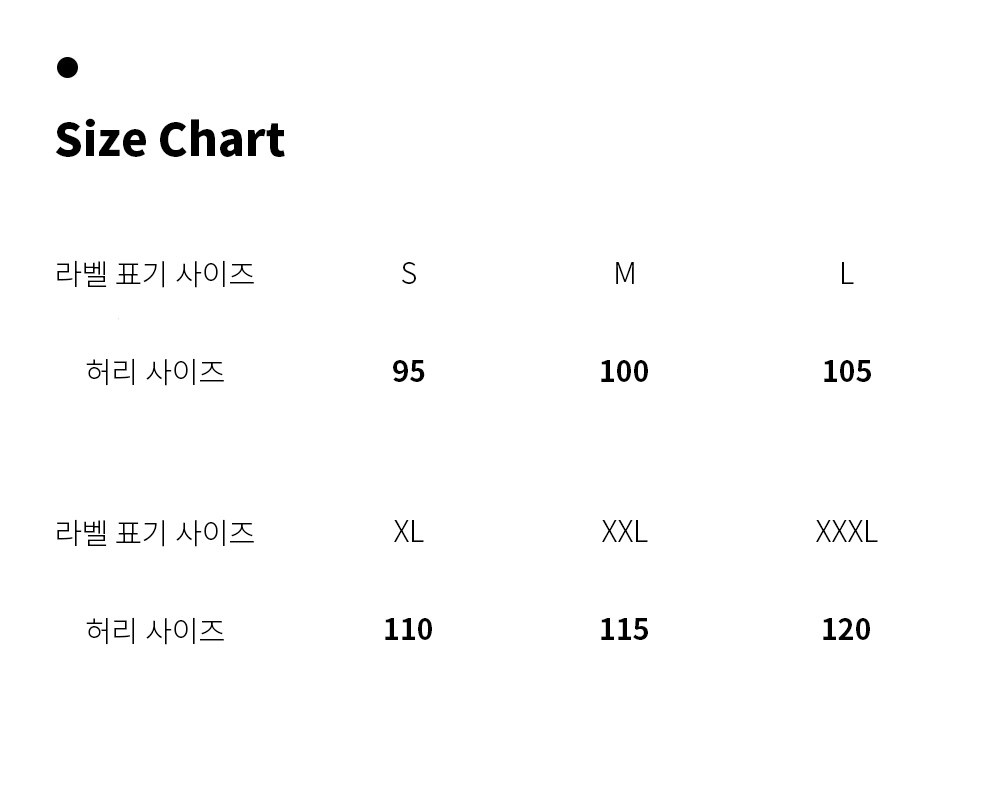
Task: Click the waist value 120
Action: (x=846, y=630)
